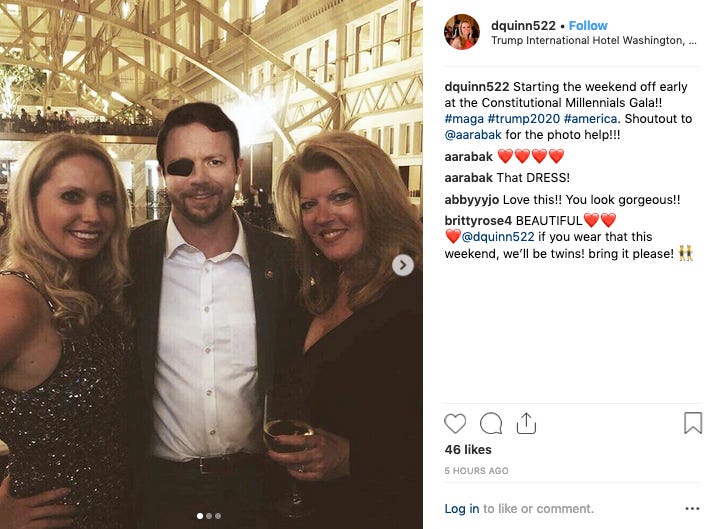Image resolution: width=717 pixels, height=529 pixels.
Task: Click the Log in link
Action: [462, 509]
